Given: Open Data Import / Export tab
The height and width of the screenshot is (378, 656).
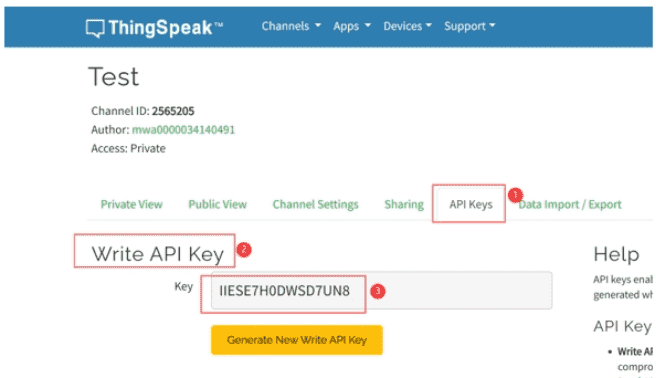Looking at the screenshot, I should 570,204.
